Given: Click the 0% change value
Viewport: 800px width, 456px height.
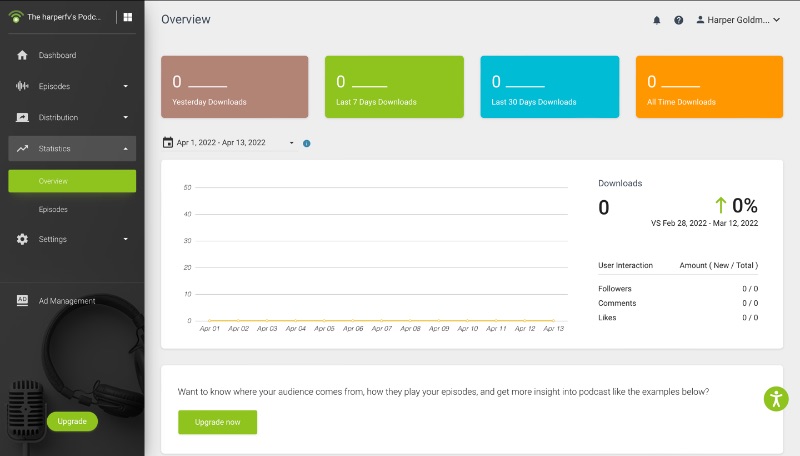Looking at the screenshot, I should click(745, 205).
